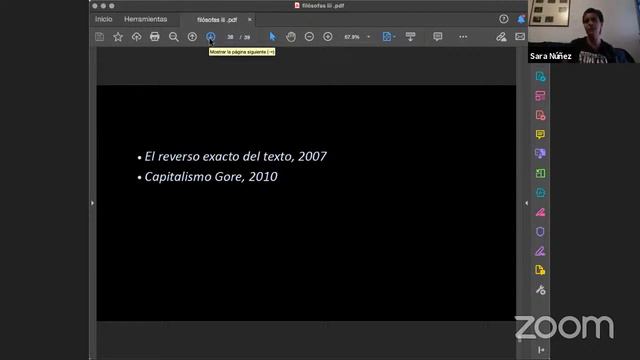Click the cyan Create PDF sidebar icon
The image size is (640, 360).
(540, 76)
